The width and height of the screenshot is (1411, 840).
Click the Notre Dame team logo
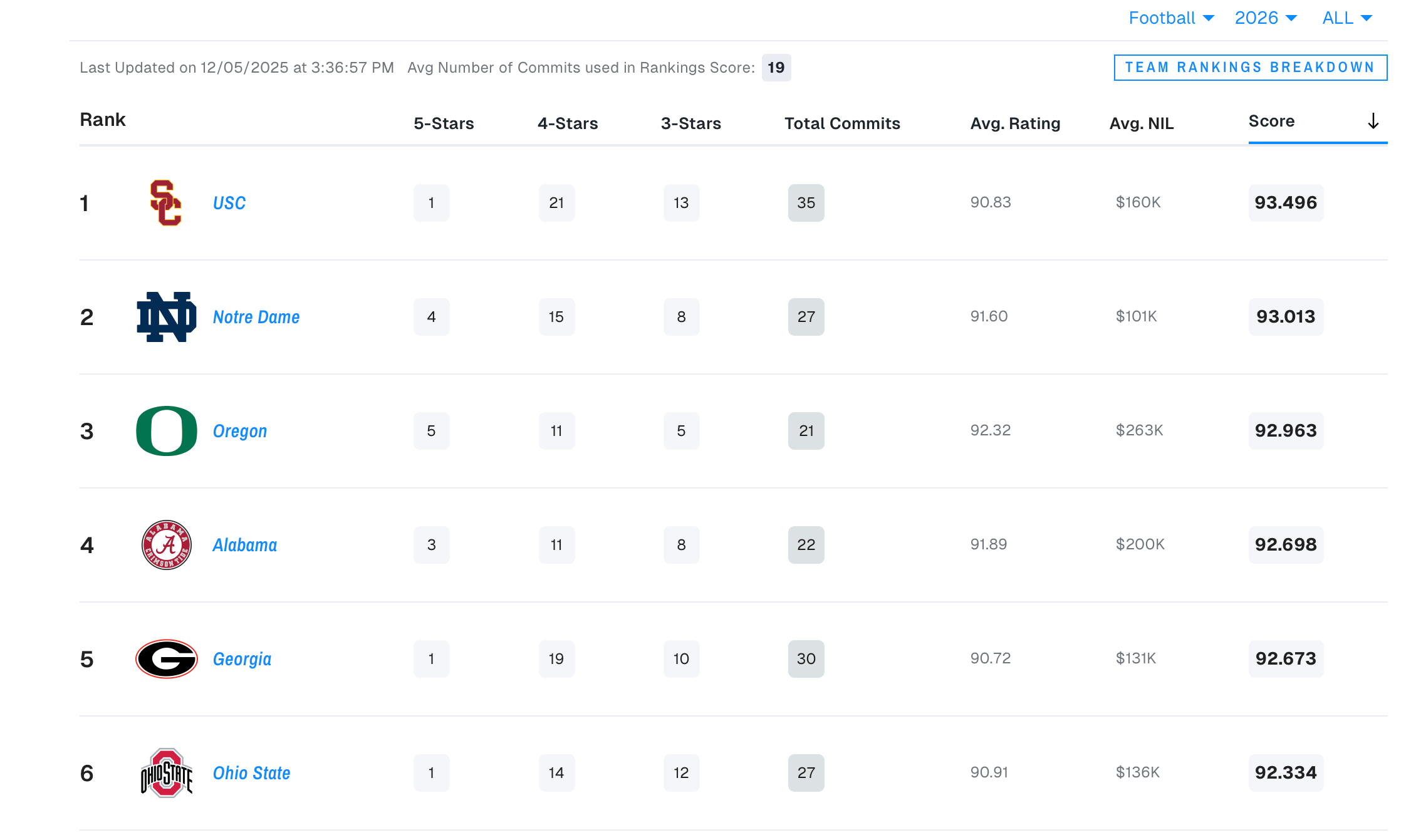[166, 317]
